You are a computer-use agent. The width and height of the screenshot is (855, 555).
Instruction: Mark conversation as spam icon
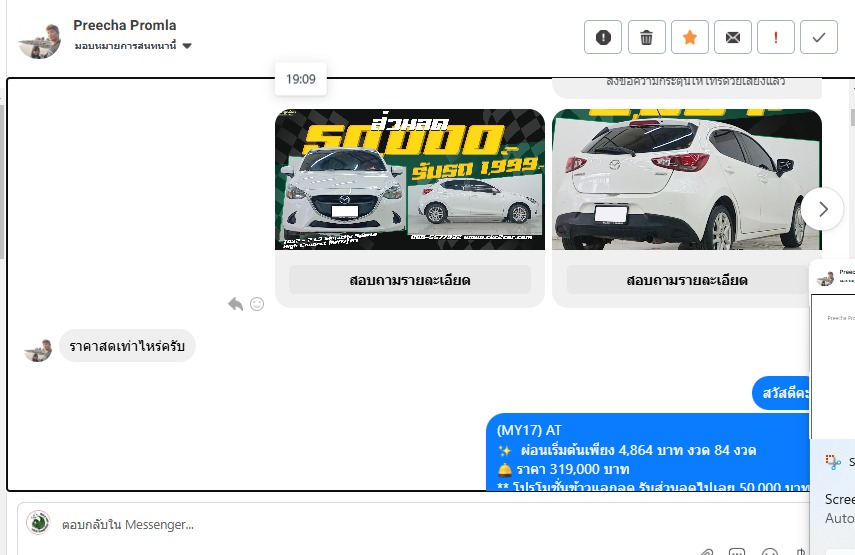coord(603,37)
